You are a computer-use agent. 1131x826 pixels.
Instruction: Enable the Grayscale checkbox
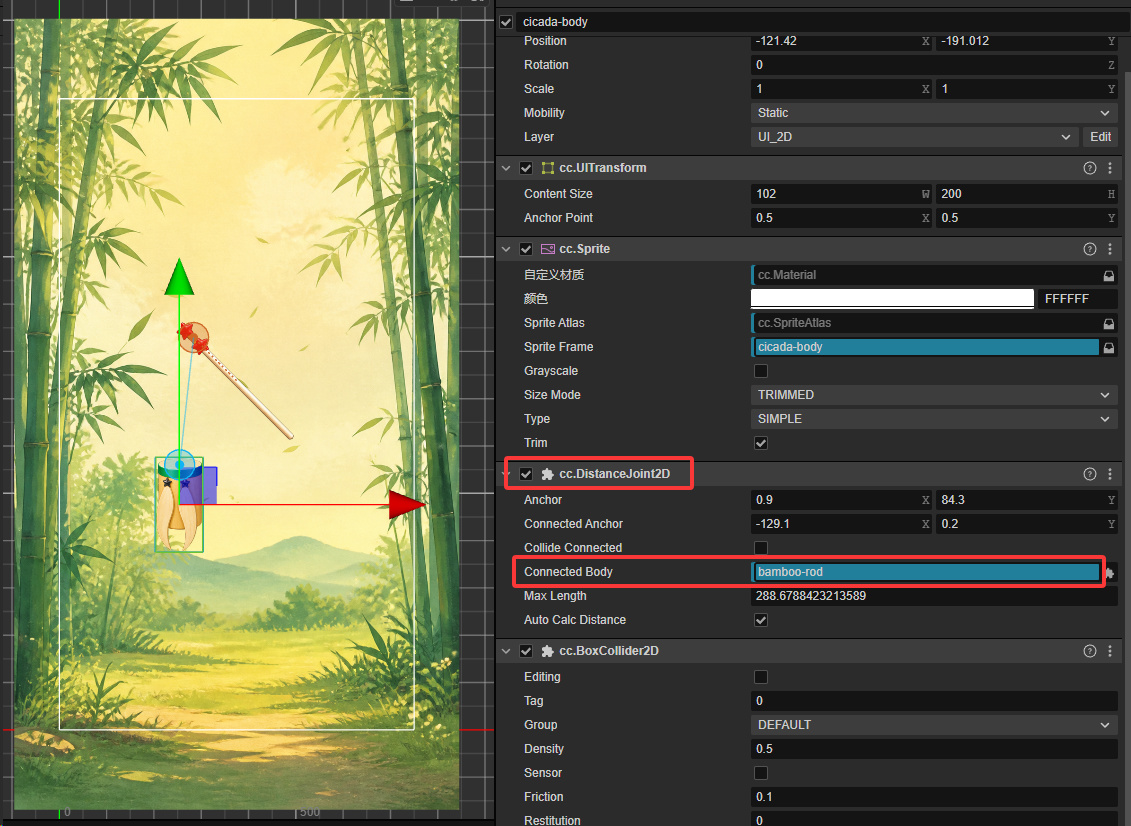[761, 371]
